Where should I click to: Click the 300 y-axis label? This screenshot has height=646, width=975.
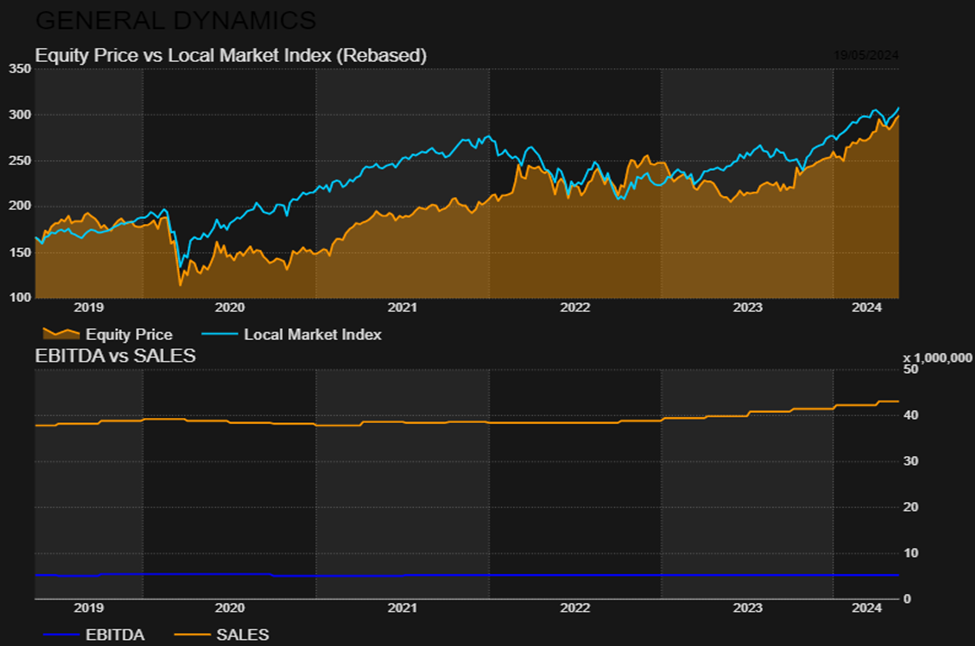(20, 115)
